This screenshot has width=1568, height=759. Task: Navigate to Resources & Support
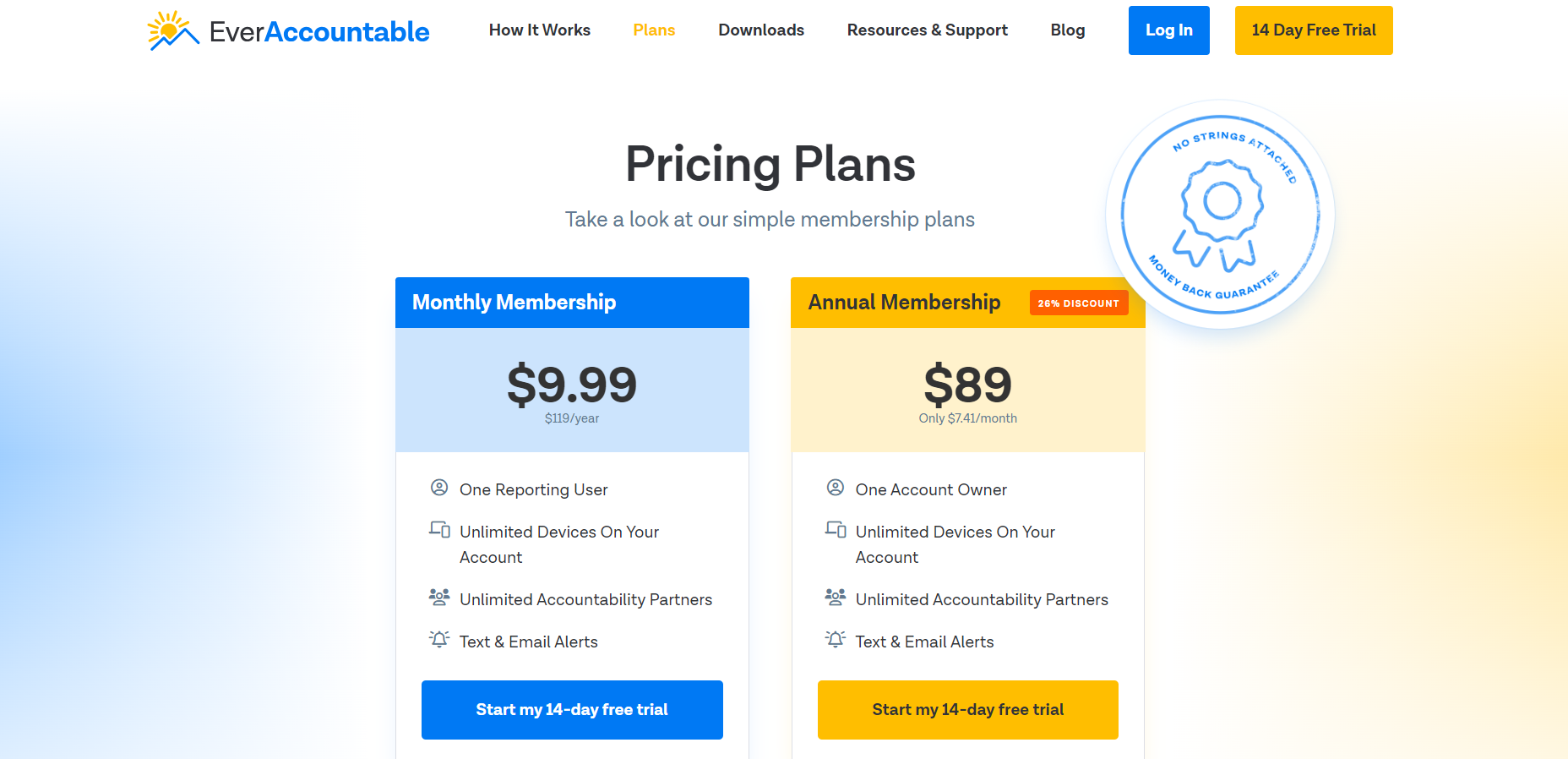click(927, 30)
